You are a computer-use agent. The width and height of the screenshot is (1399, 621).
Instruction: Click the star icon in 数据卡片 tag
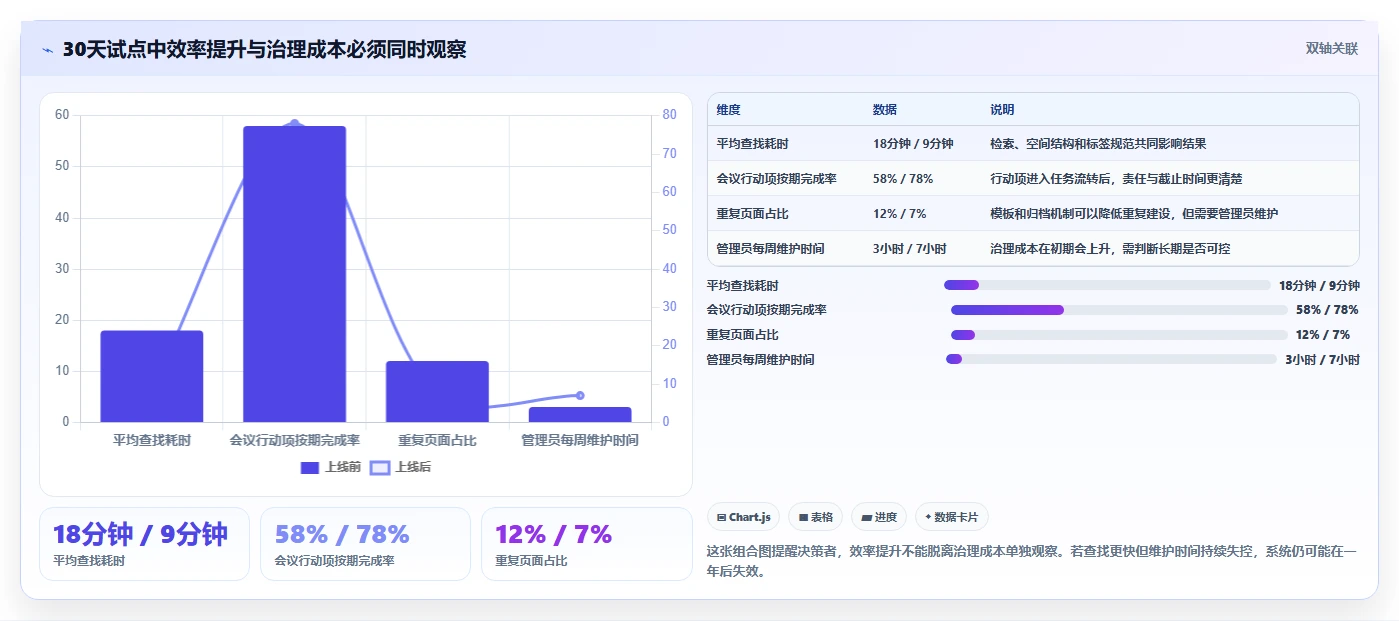928,517
